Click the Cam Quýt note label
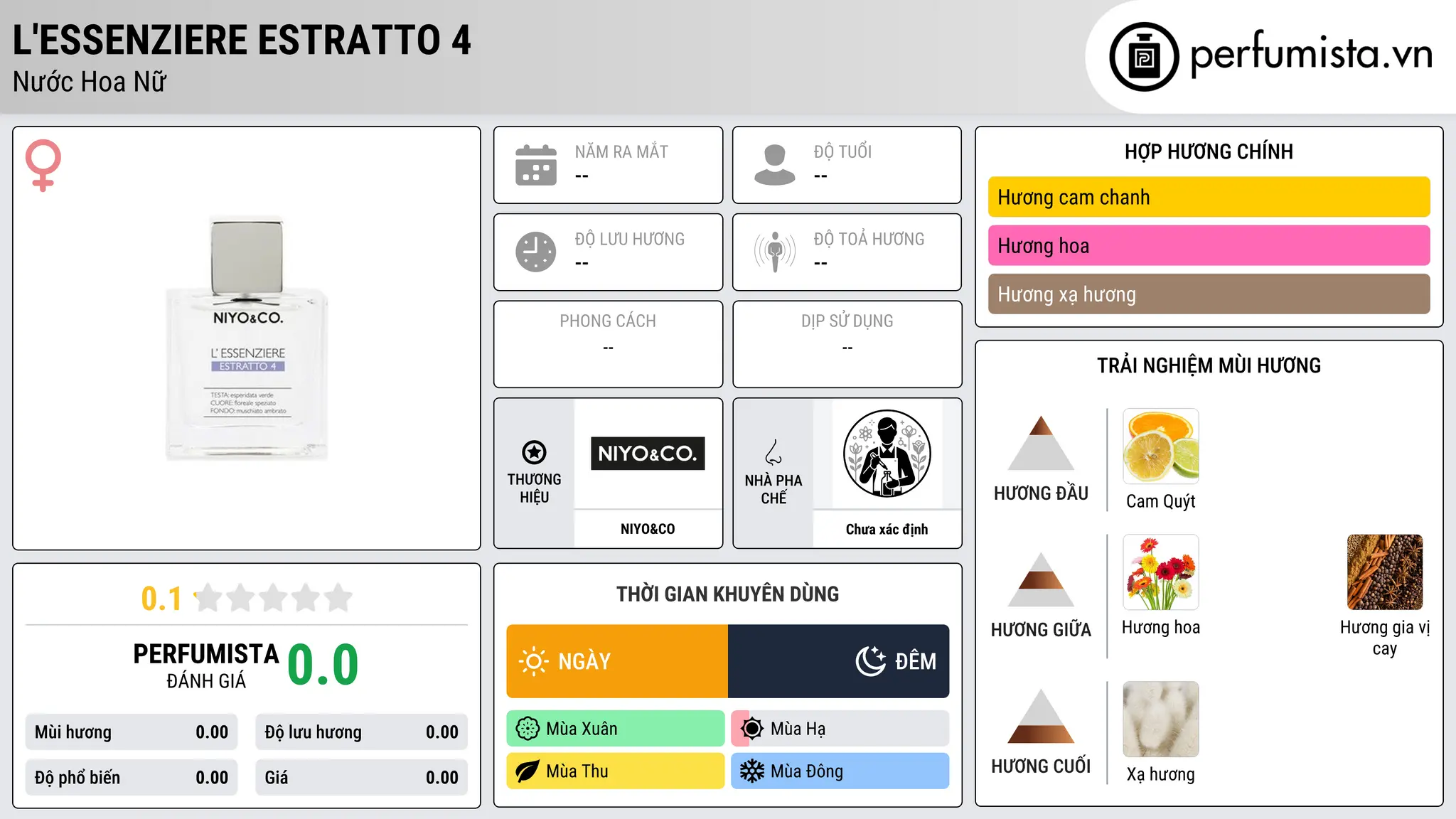The width and height of the screenshot is (1456, 819). click(1161, 501)
